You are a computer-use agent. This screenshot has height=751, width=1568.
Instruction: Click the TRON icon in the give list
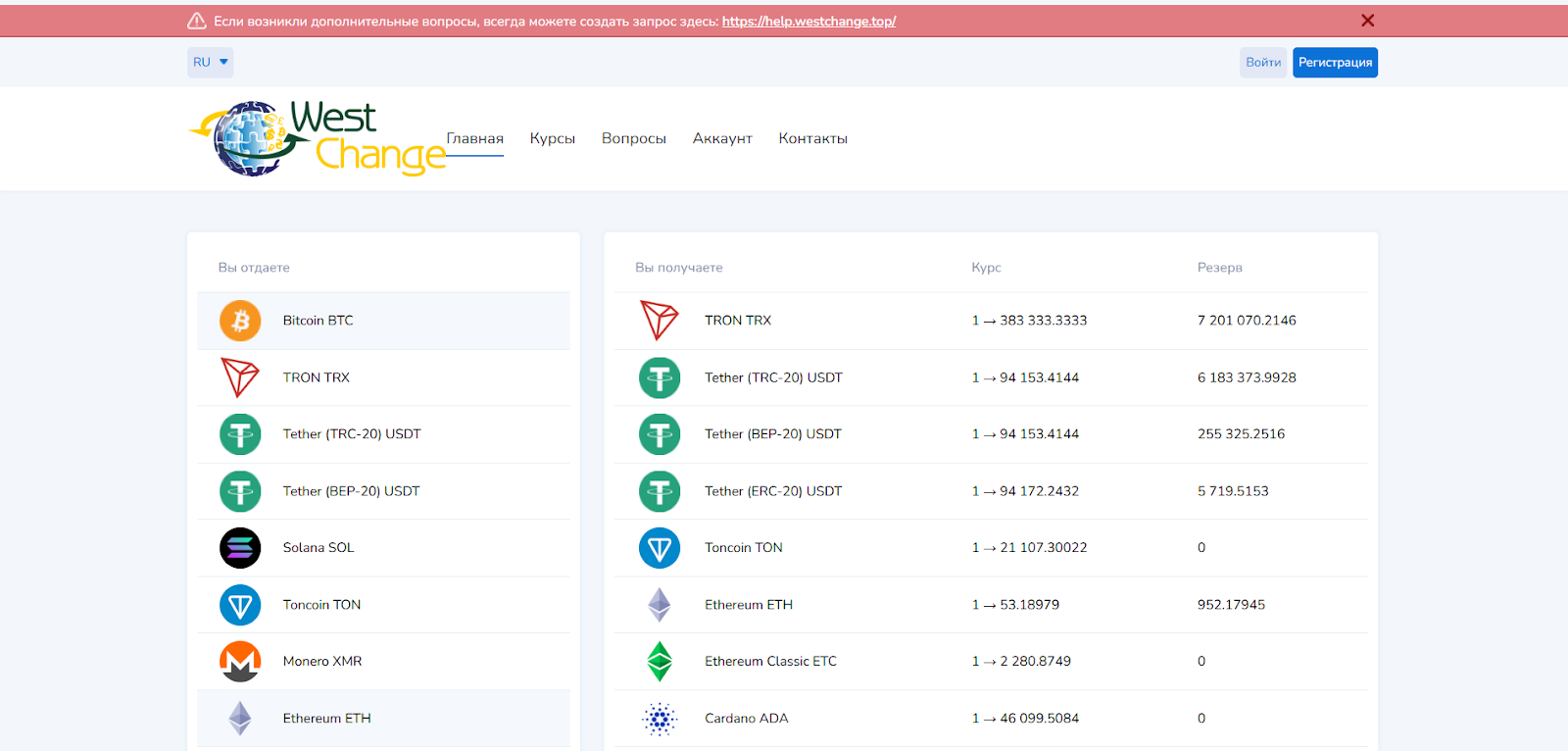pos(240,377)
